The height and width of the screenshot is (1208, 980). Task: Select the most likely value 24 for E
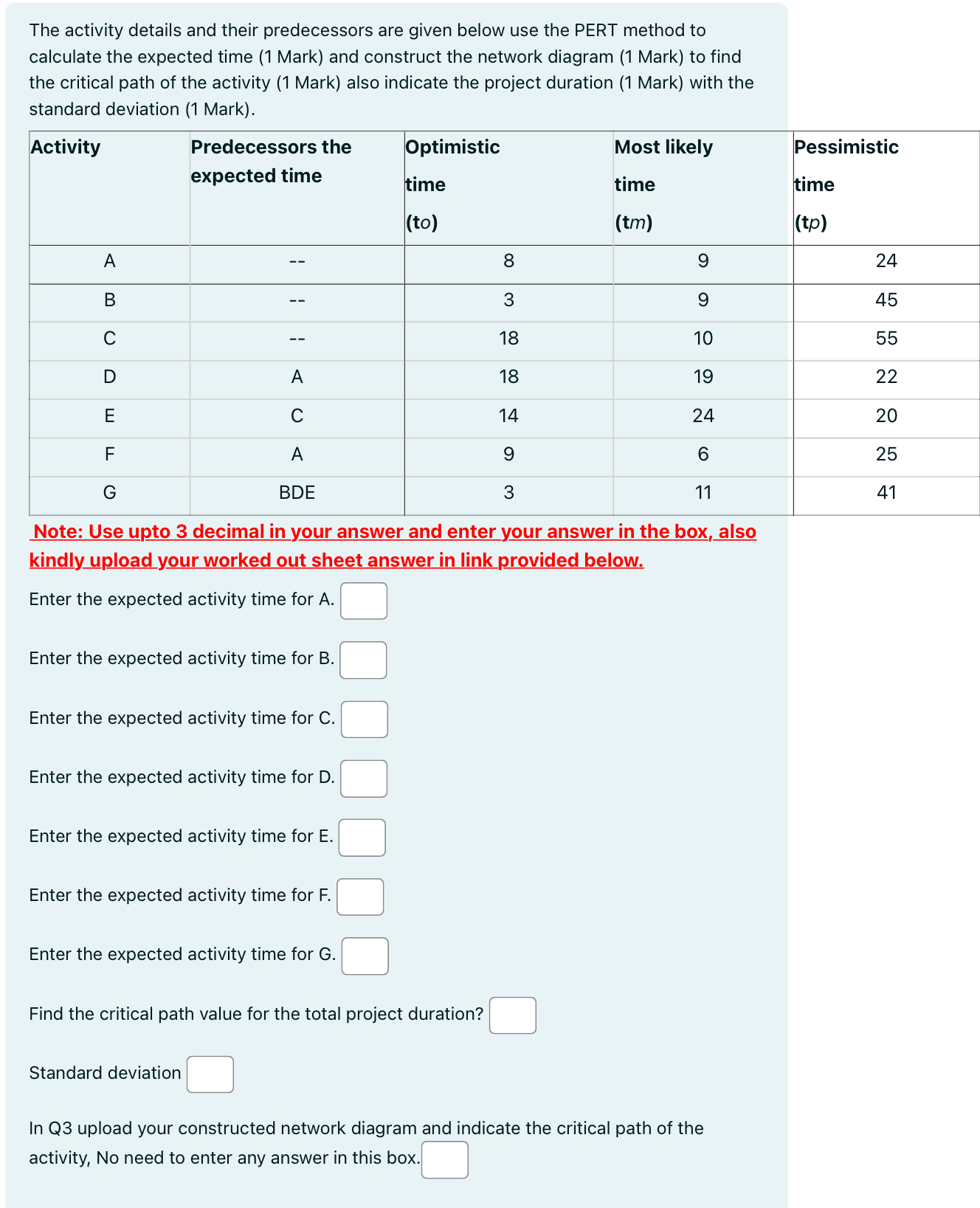(703, 415)
